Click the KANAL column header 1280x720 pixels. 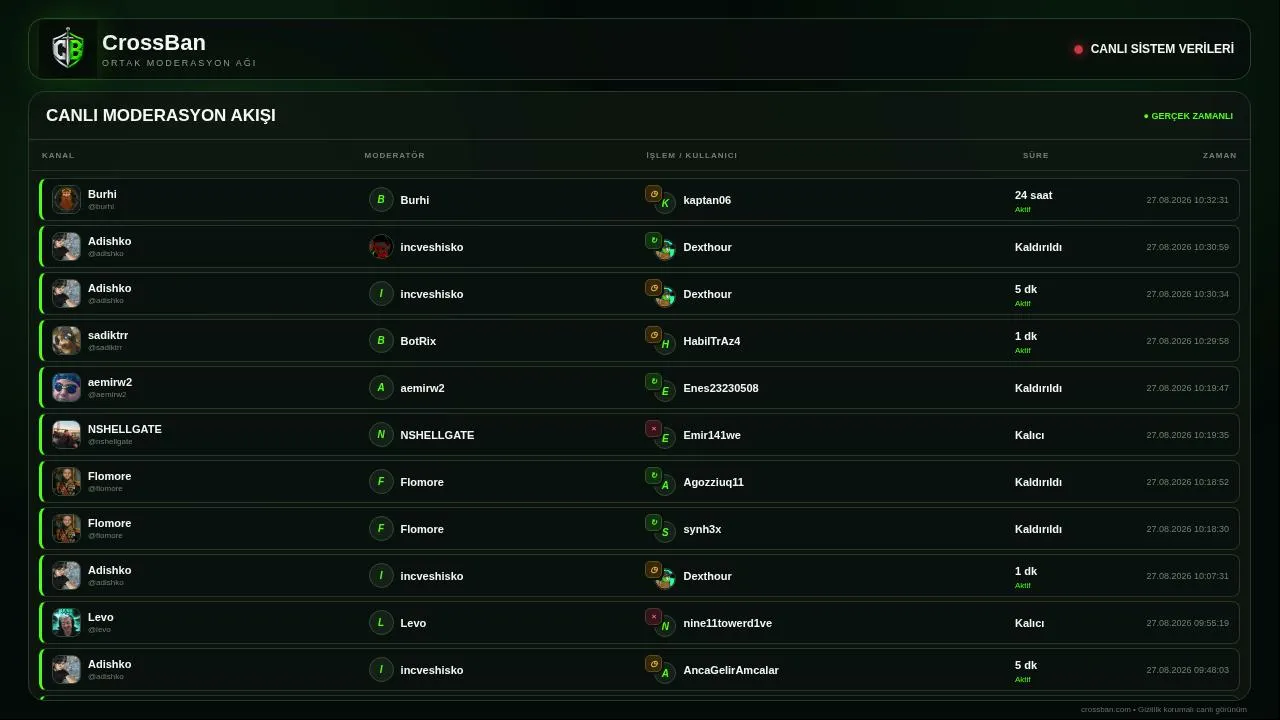coord(58,155)
